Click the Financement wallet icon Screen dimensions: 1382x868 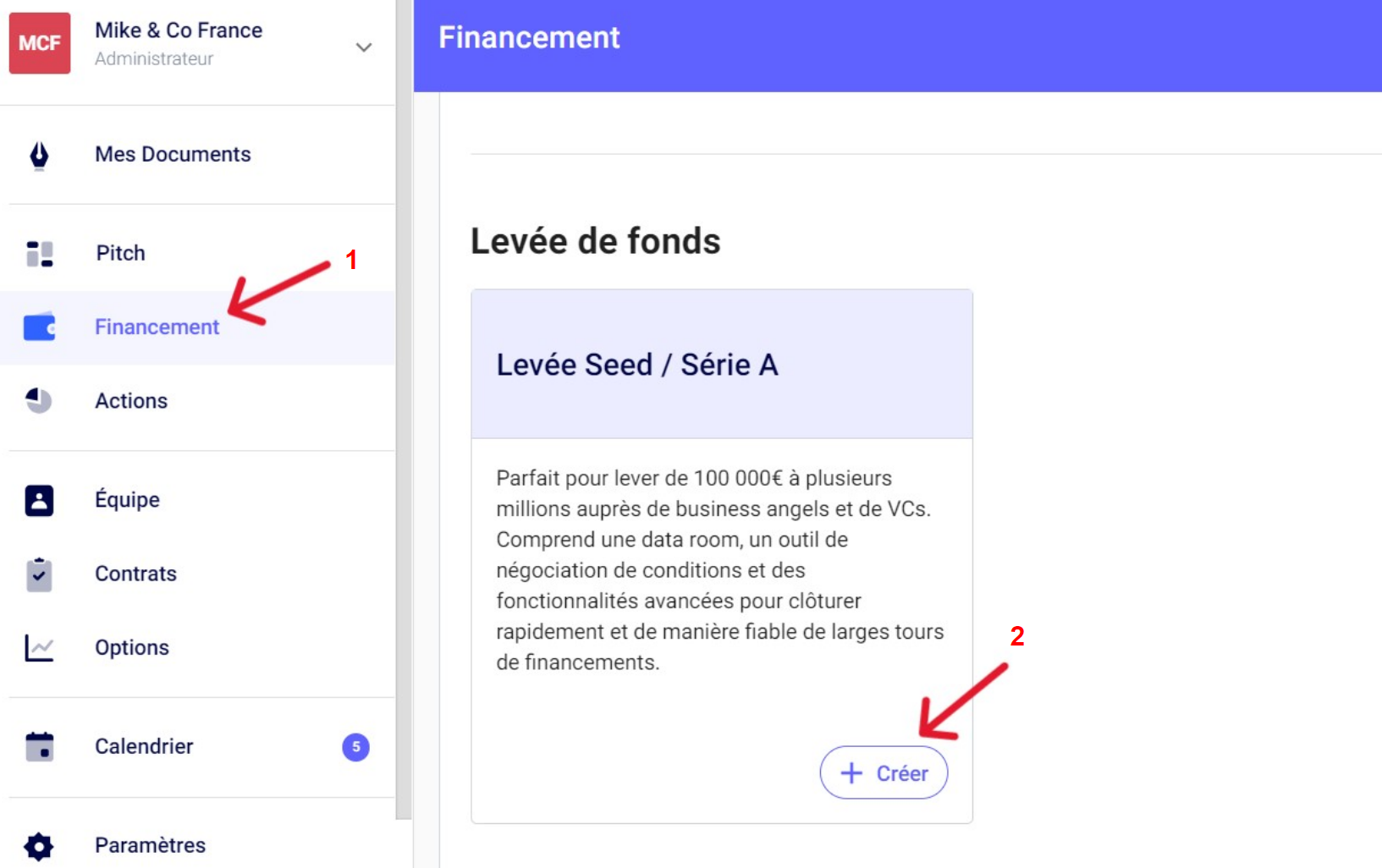(39, 327)
